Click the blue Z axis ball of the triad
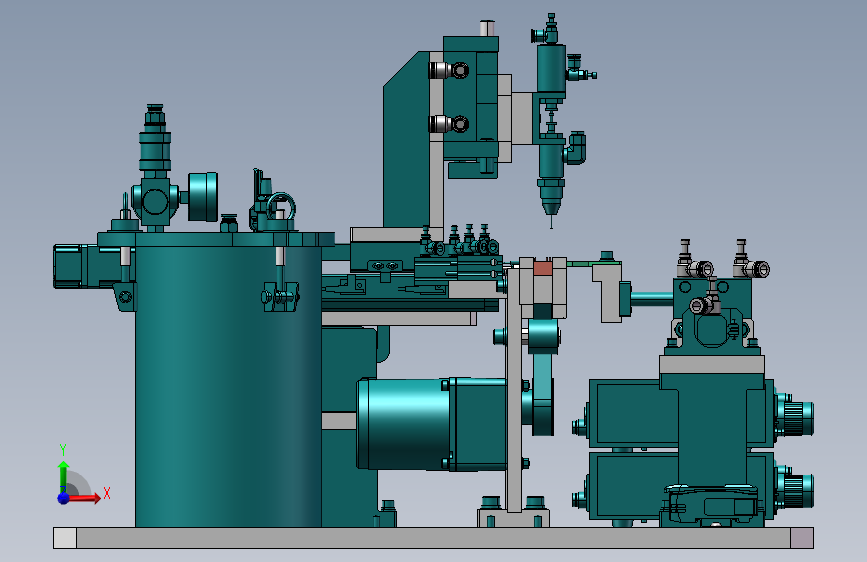This screenshot has height=562, width=867. click(64, 498)
